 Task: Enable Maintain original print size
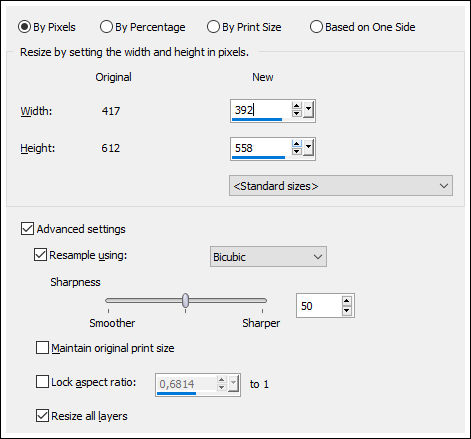(42, 348)
